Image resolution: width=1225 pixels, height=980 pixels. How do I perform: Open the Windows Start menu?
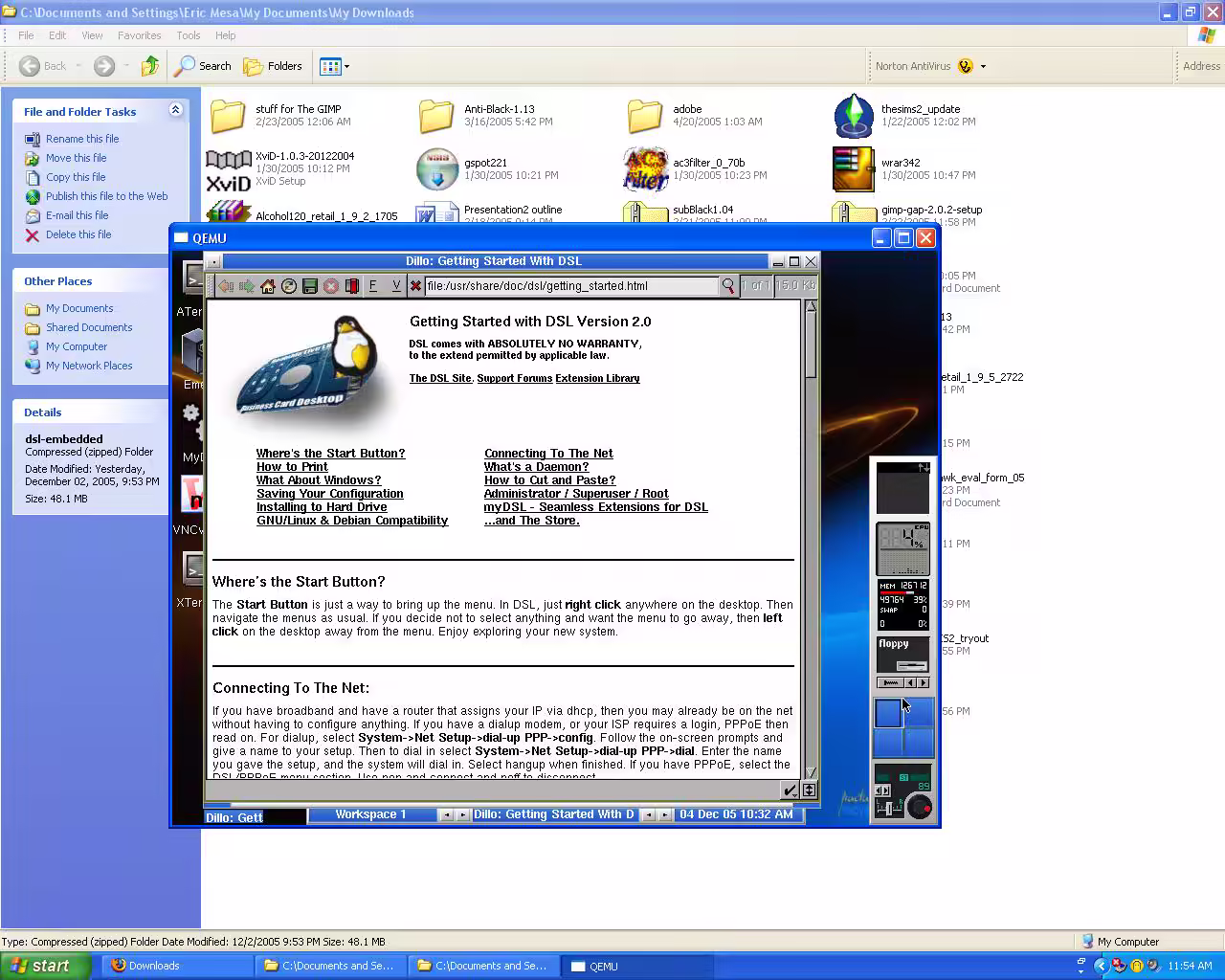click(x=46, y=966)
